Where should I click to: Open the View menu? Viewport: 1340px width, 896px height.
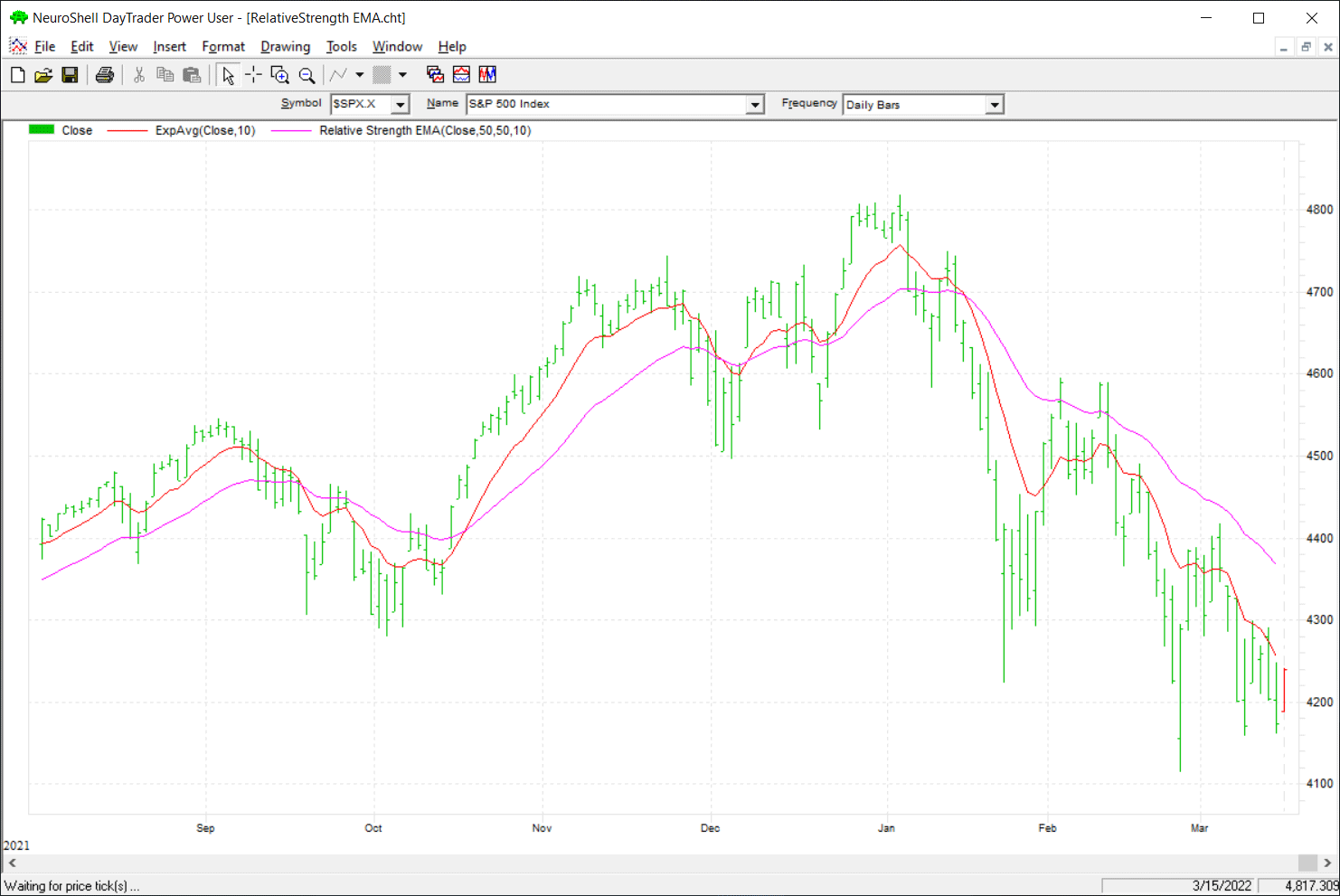[123, 47]
